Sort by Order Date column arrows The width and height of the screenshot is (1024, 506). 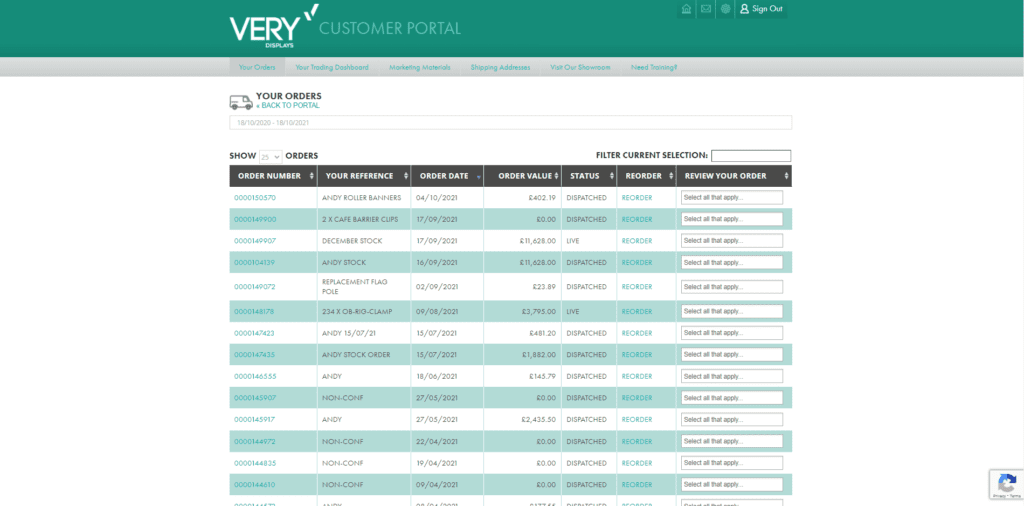[479, 176]
